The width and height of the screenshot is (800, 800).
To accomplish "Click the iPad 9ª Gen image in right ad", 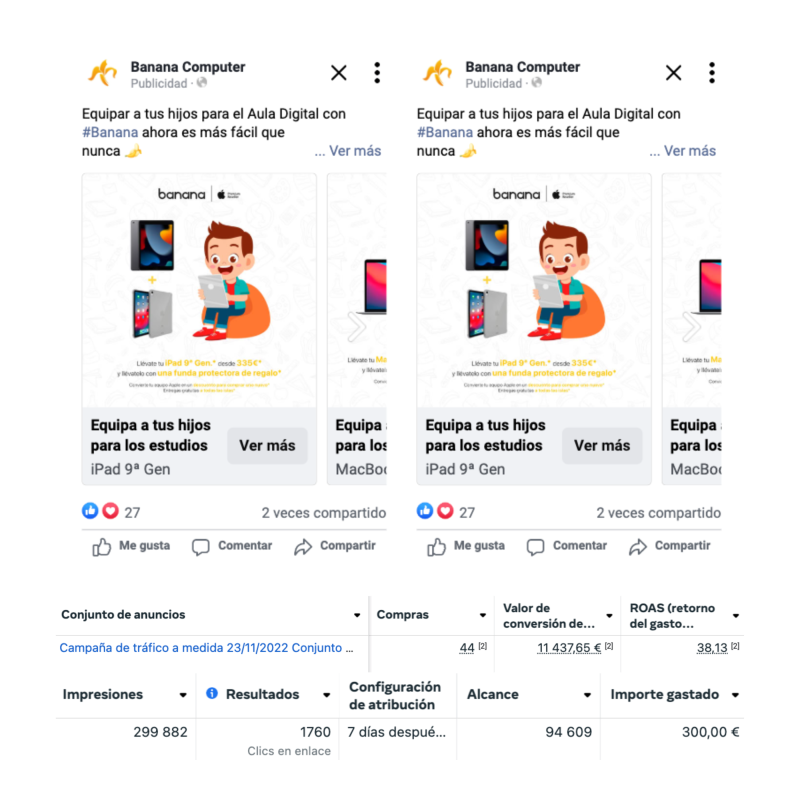I will (534, 290).
